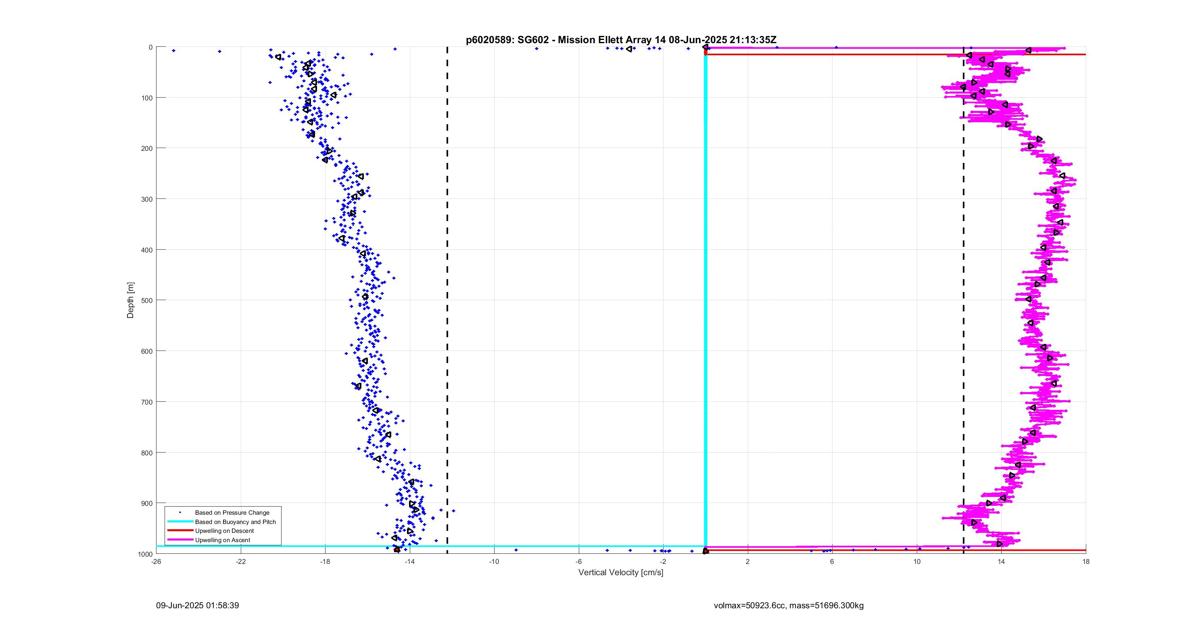The height and width of the screenshot is (622, 1200).
Task: Click the velocity axis tick '-18'
Action: (325, 561)
